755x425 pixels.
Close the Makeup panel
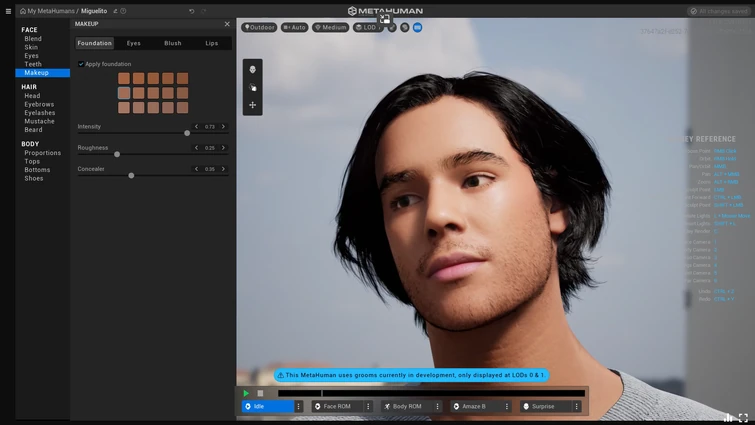tap(227, 24)
